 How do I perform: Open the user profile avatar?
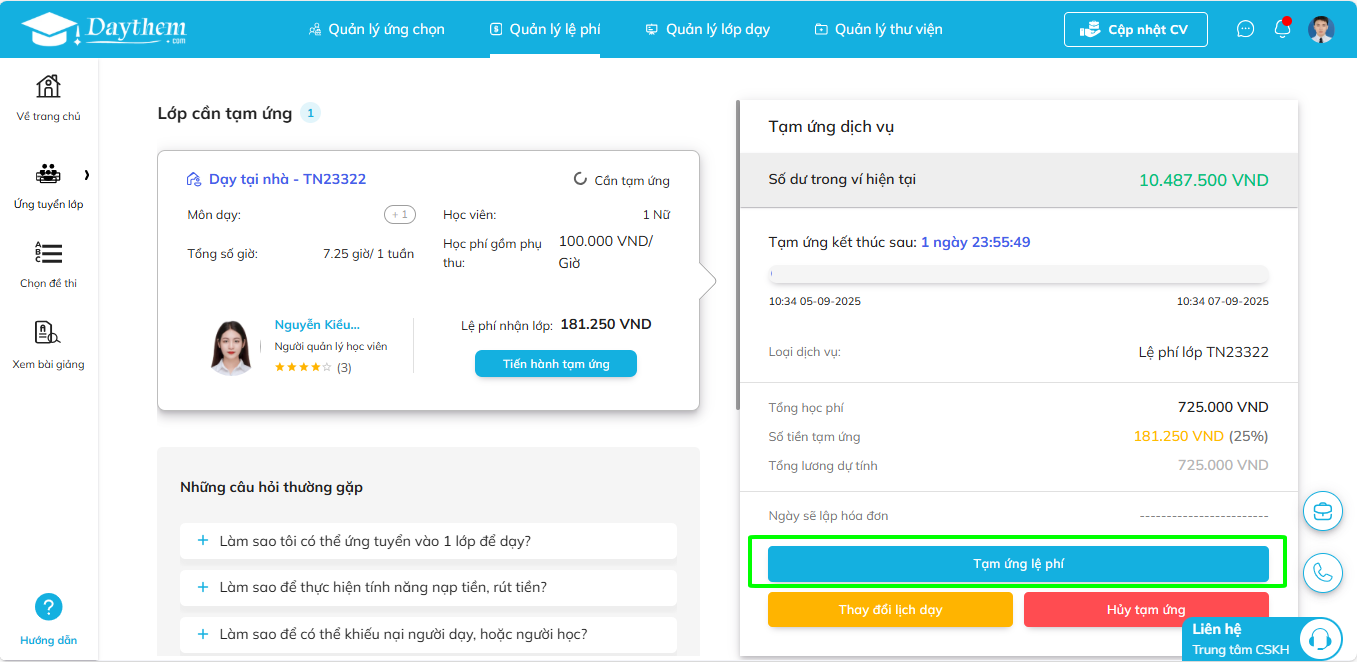1321,29
